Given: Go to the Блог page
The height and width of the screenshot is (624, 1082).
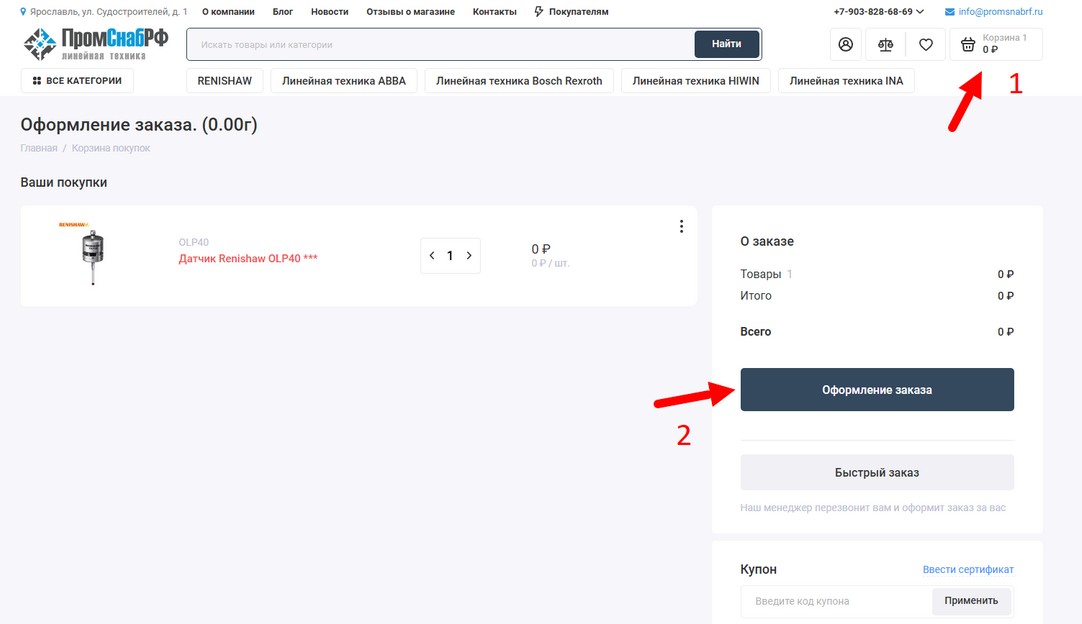Looking at the screenshot, I should [283, 12].
